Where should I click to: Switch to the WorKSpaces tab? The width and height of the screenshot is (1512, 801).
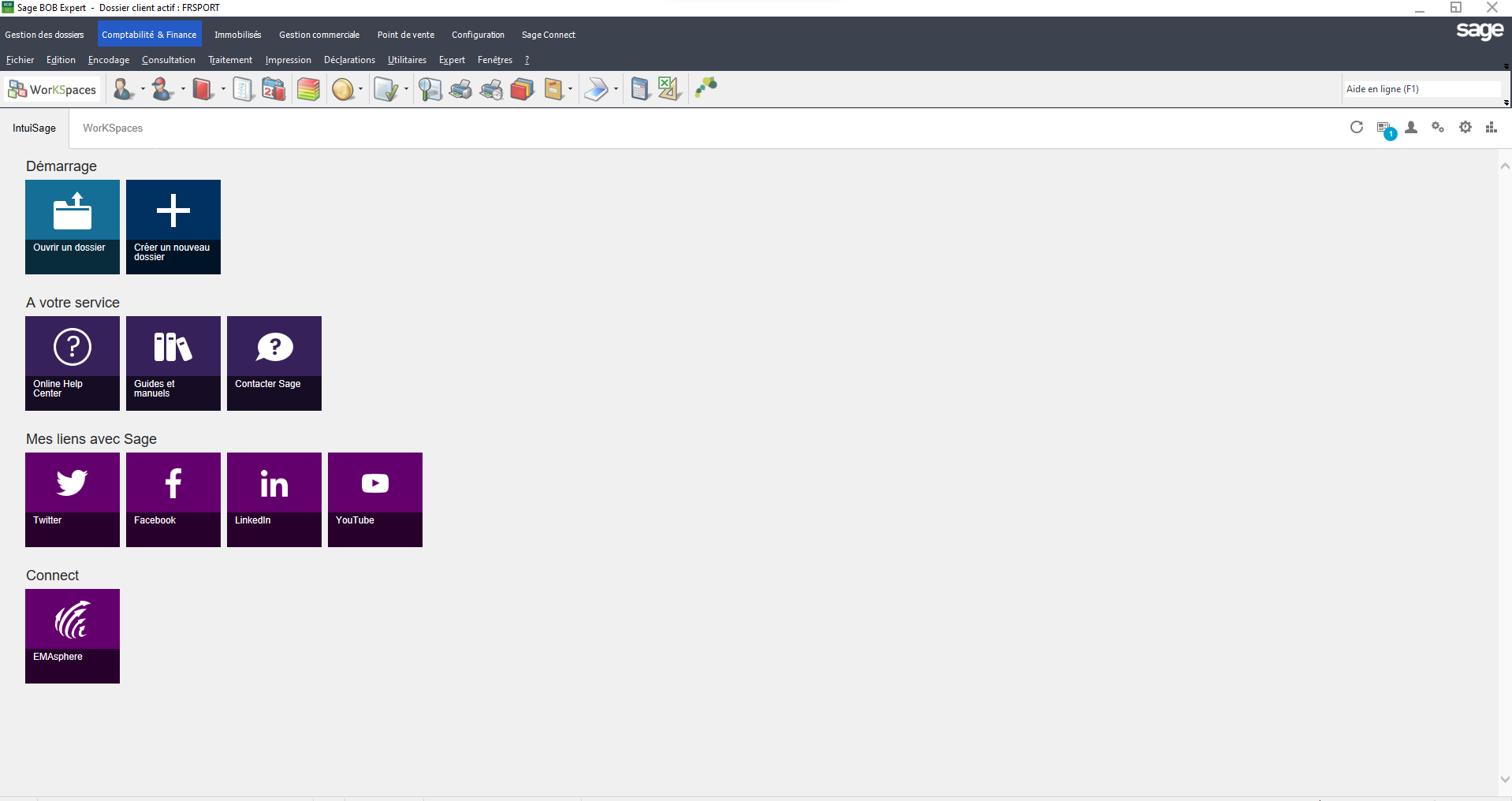point(113,129)
